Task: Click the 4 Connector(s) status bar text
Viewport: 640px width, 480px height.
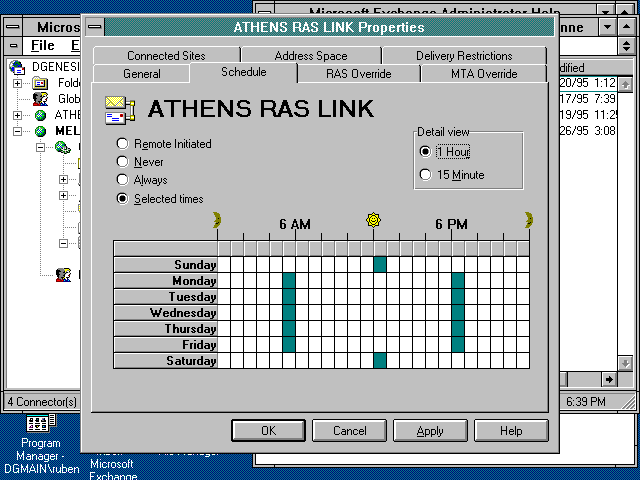Action: pos(42,402)
